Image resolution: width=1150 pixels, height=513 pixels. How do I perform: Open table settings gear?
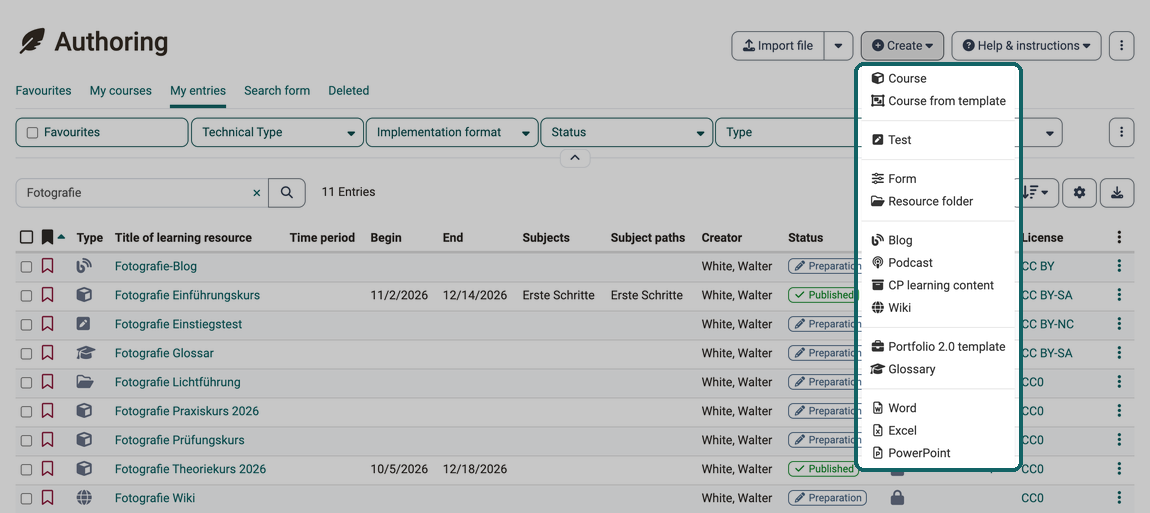tap(1080, 192)
